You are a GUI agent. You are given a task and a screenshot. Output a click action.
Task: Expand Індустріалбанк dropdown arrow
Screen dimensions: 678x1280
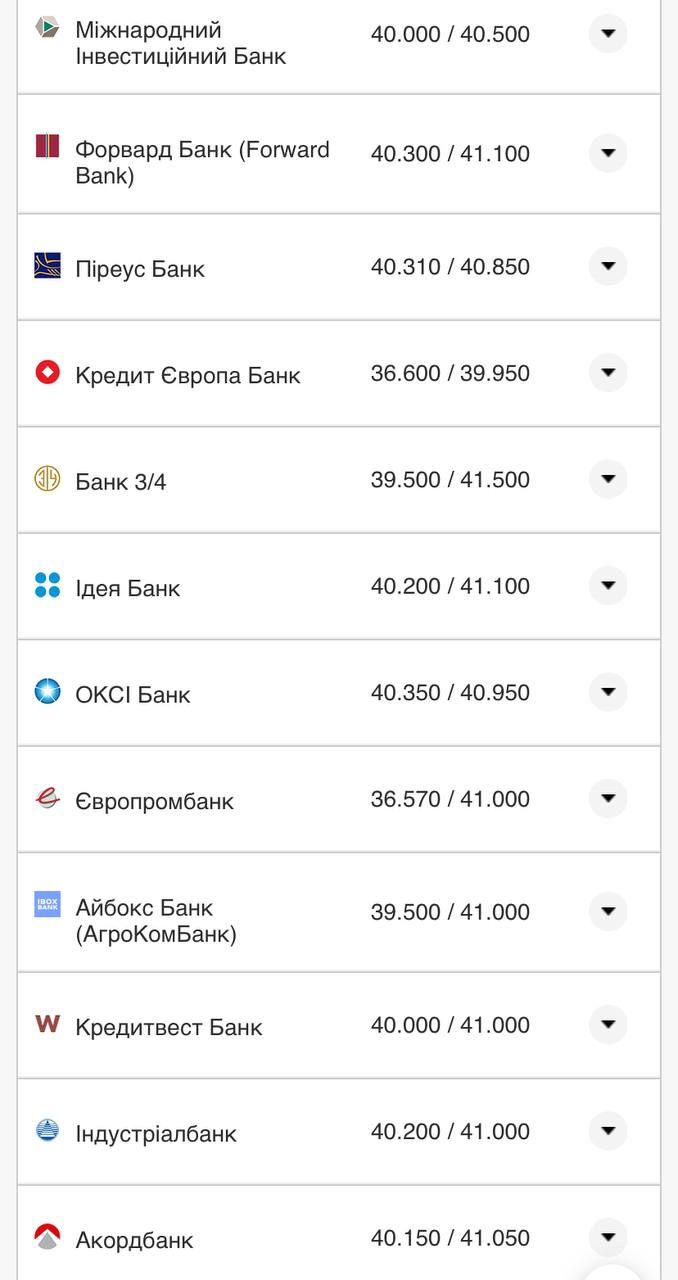point(607,1131)
